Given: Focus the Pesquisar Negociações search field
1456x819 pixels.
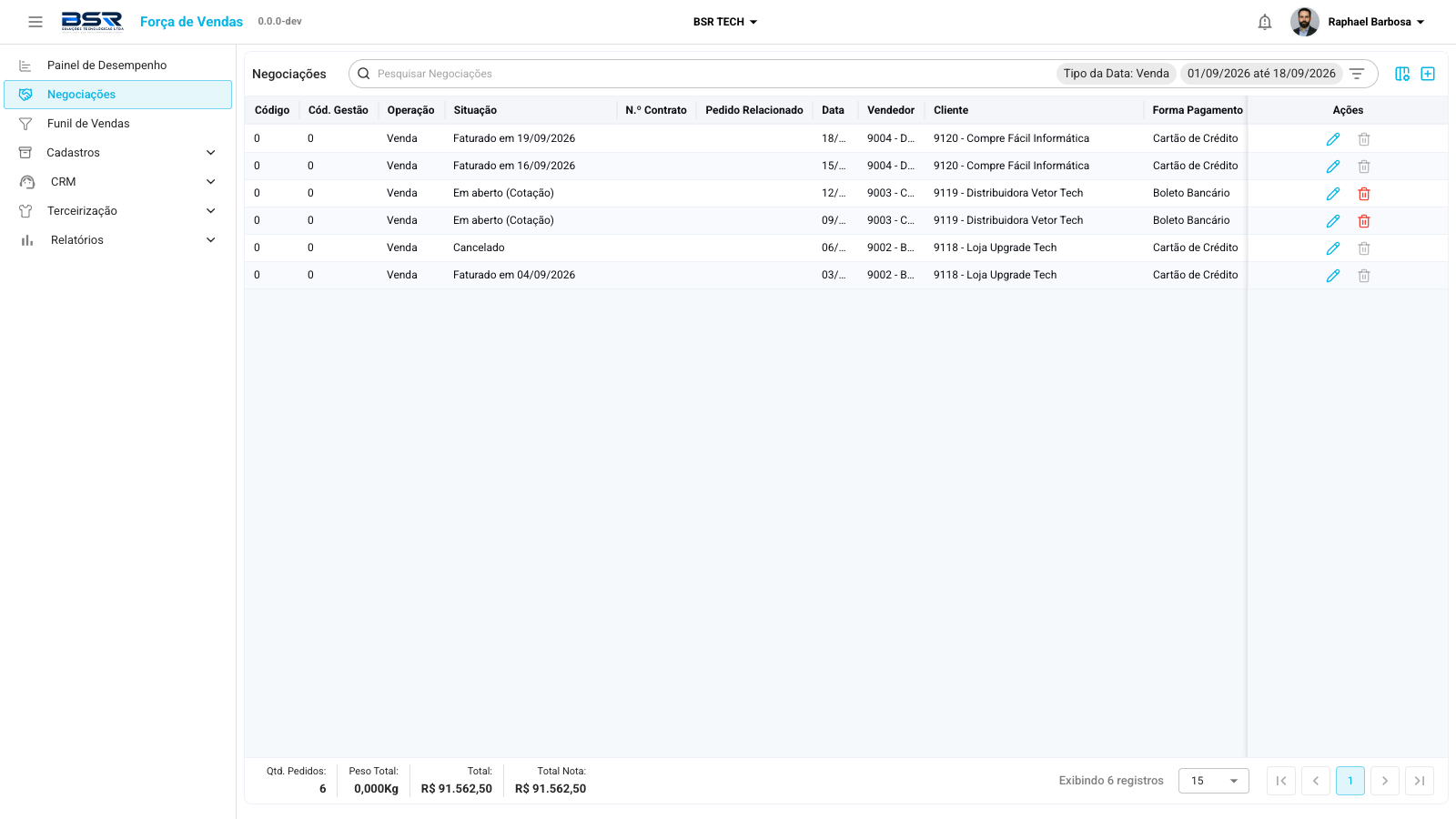Looking at the screenshot, I should pos(710,74).
